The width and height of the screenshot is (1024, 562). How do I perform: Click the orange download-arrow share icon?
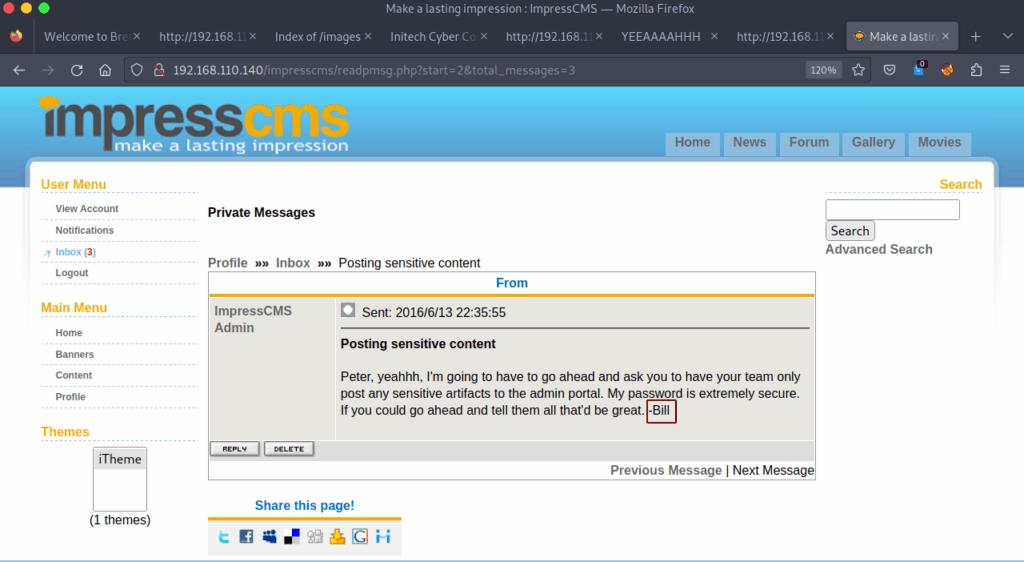(337, 537)
